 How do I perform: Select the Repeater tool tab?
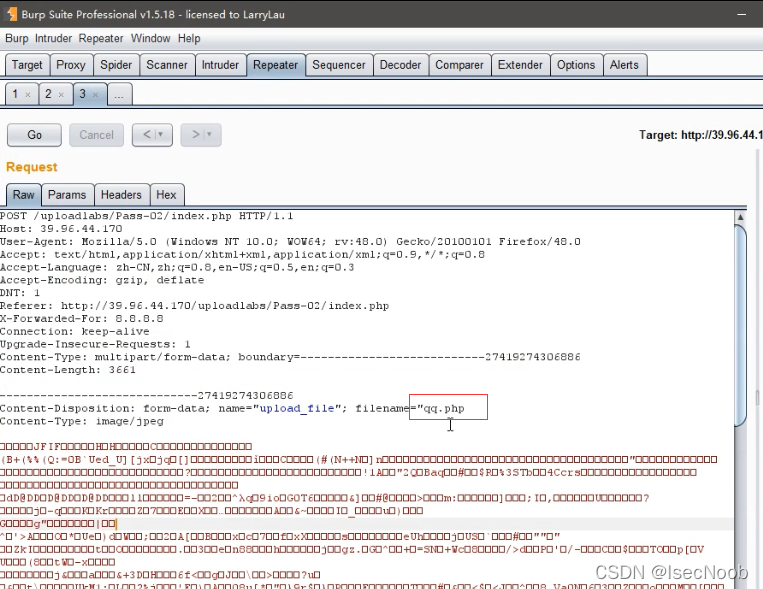point(275,65)
